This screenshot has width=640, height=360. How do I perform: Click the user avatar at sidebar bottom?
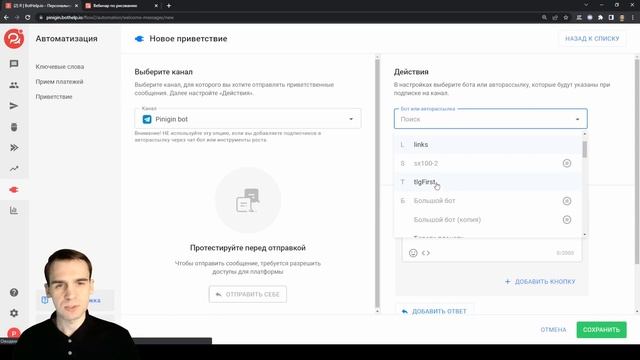14,333
